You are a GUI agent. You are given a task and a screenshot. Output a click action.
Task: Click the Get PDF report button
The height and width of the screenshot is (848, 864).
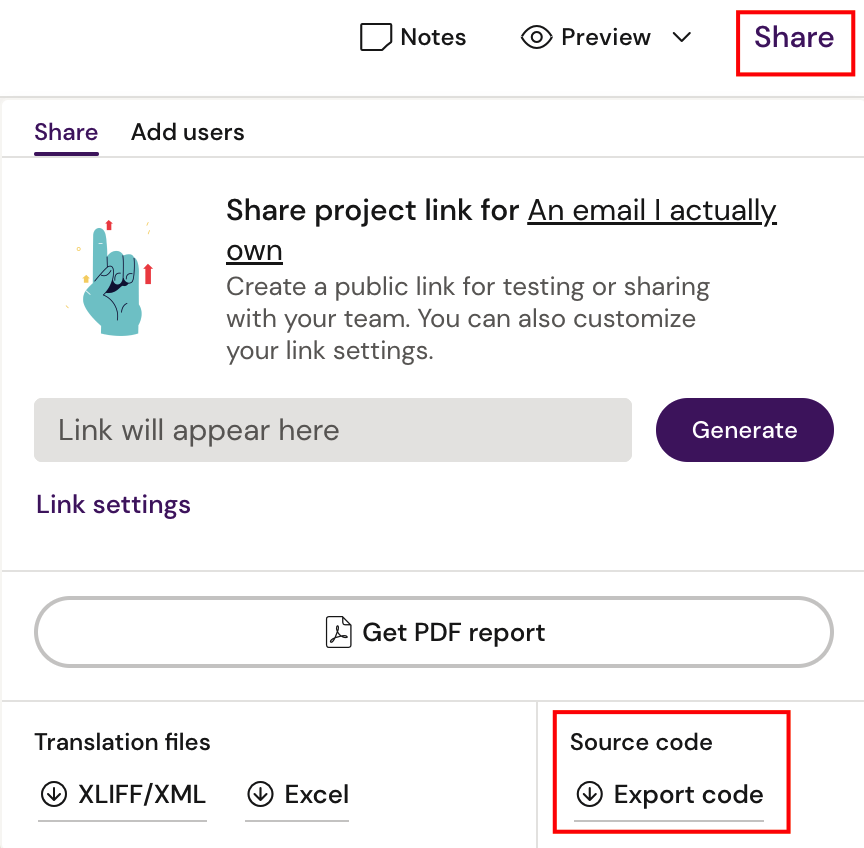click(x=434, y=632)
